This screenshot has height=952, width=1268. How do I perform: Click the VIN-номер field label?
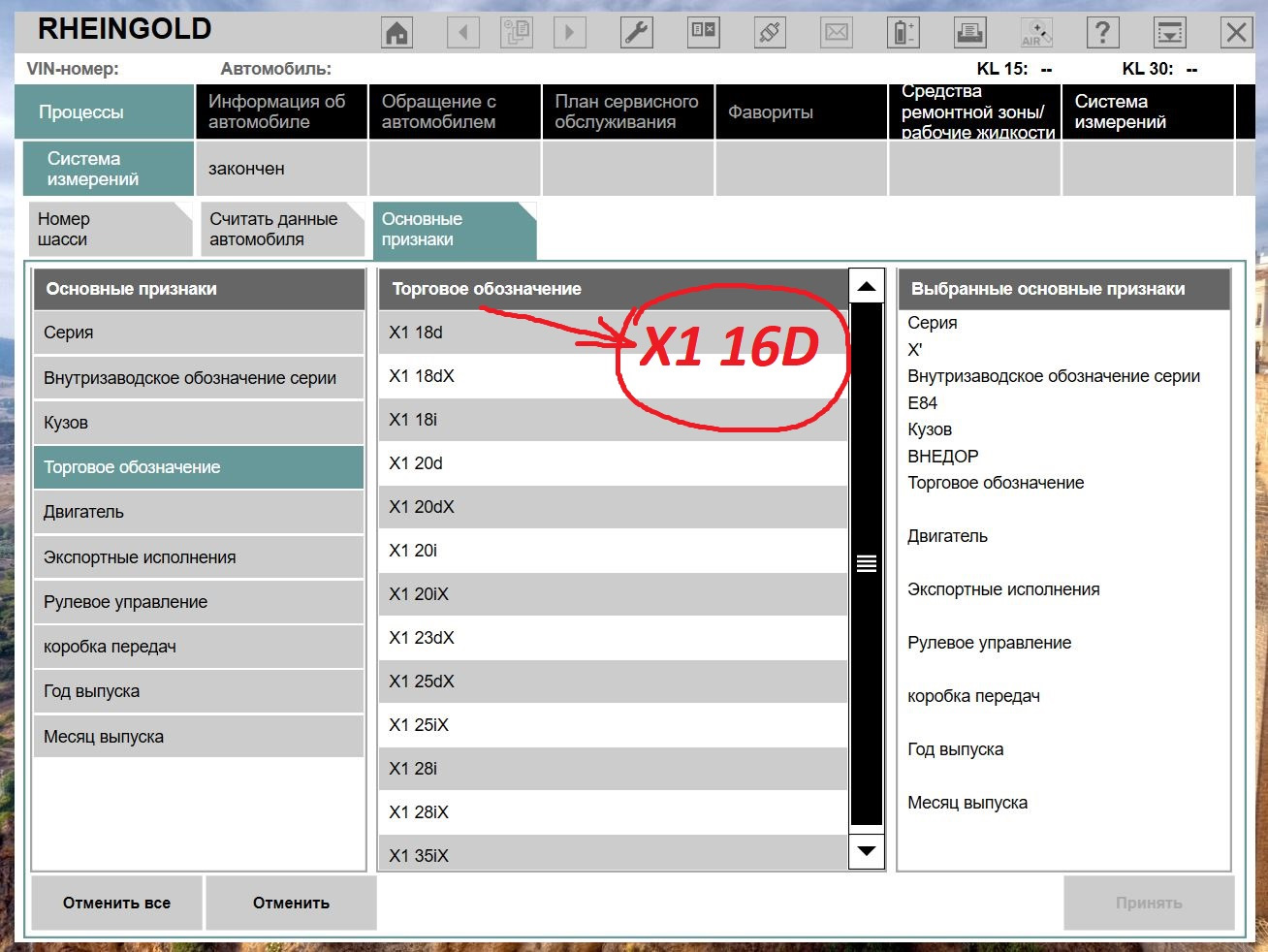73,69
